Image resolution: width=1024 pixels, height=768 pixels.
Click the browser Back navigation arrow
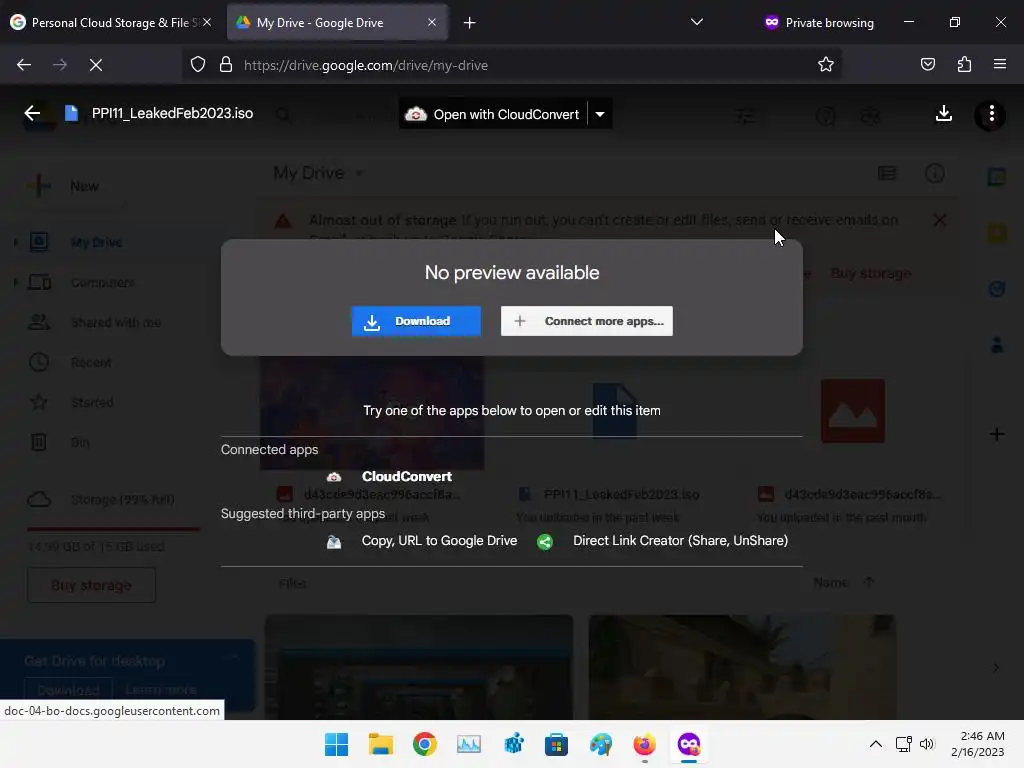[x=24, y=65]
